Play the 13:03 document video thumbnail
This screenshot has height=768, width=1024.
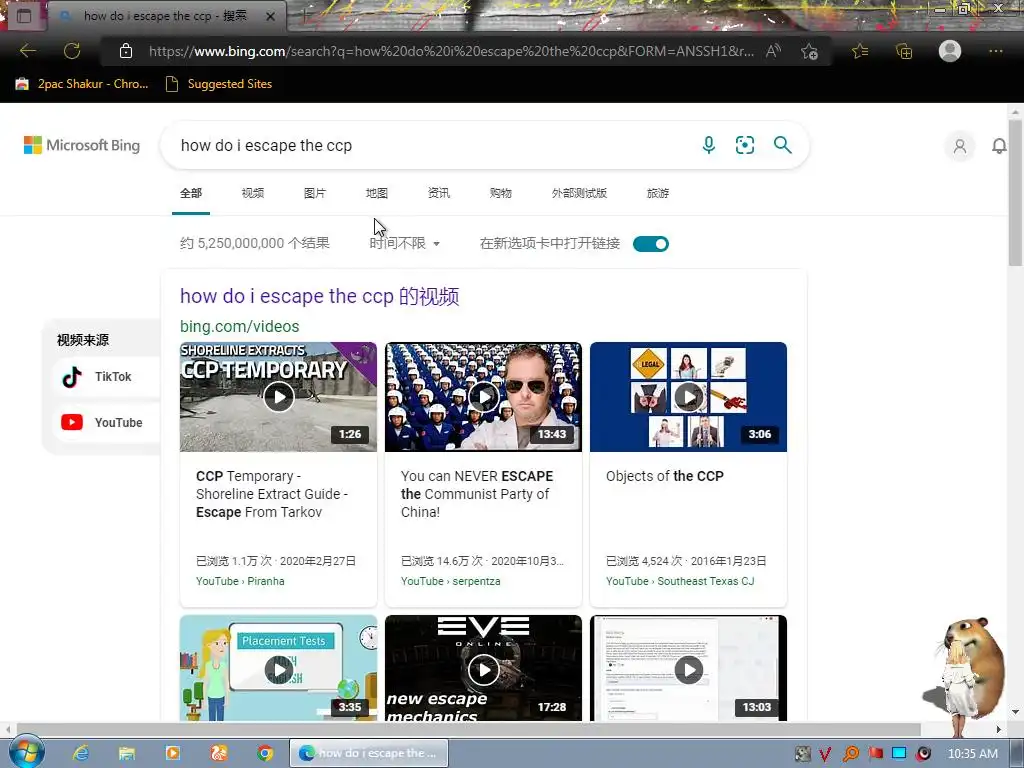coord(688,668)
